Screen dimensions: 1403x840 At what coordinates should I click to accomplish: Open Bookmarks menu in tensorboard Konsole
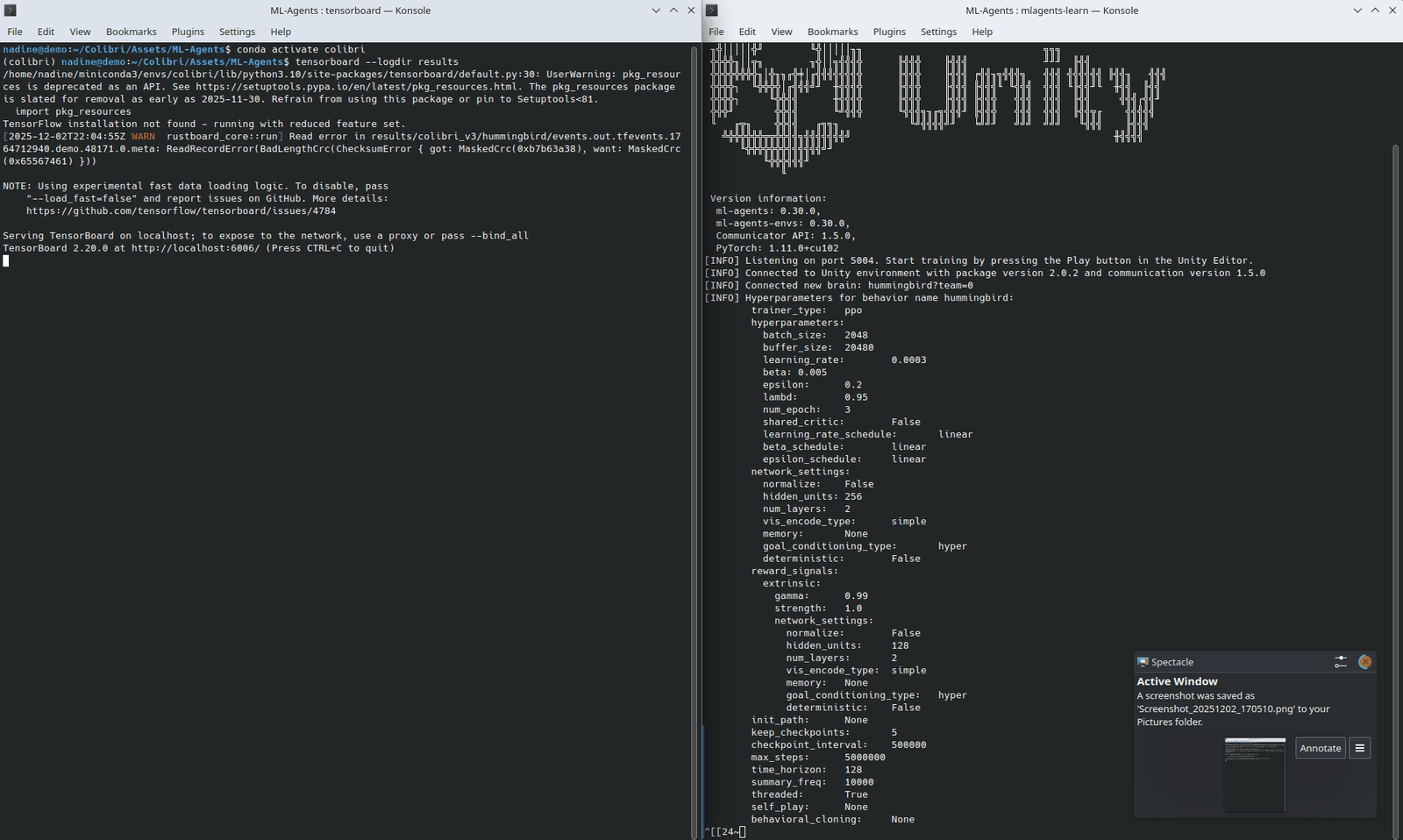pos(132,32)
